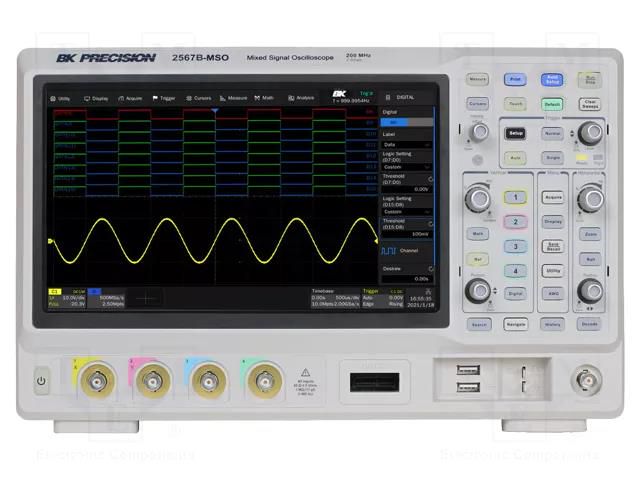The height and width of the screenshot is (480, 640).
Task: Open the C1 channel descriptor box
Action: (x=67, y=298)
